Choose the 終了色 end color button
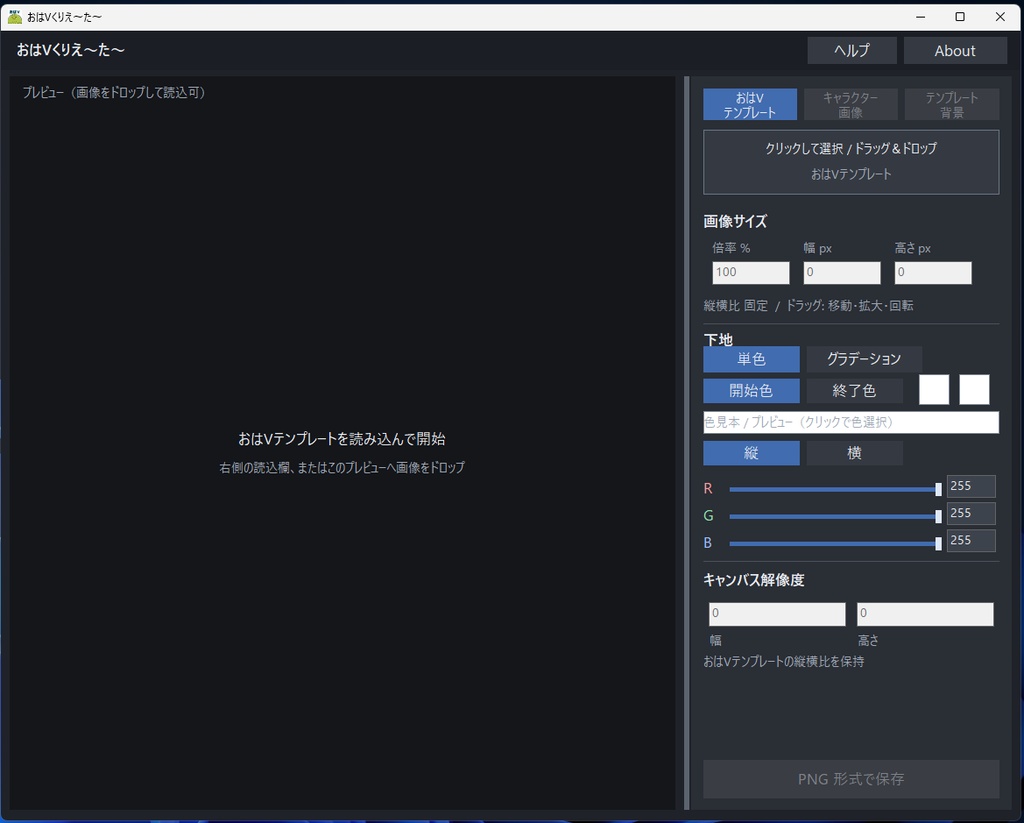 tap(854, 391)
